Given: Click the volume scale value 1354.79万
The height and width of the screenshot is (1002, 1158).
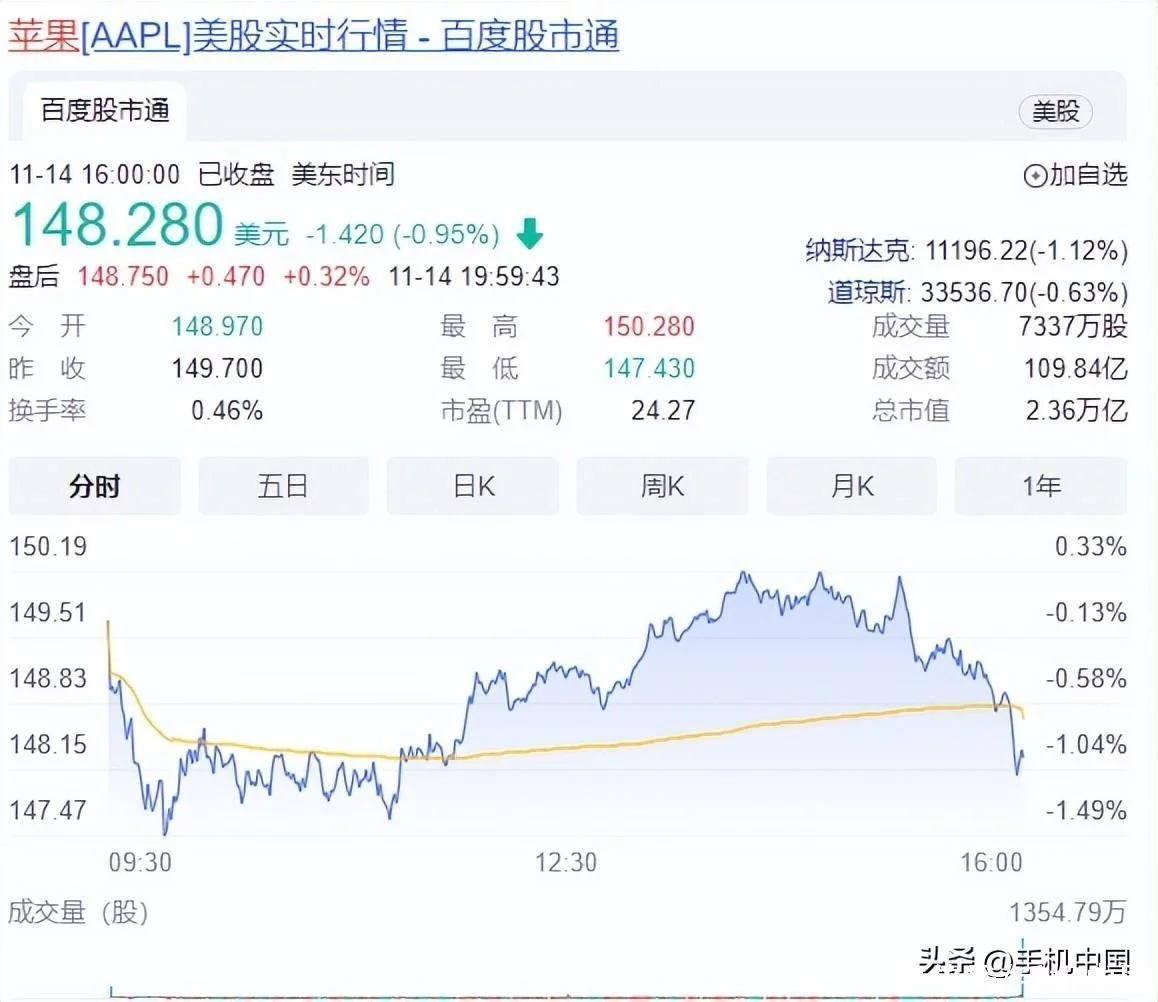Looking at the screenshot, I should (x=1068, y=913).
